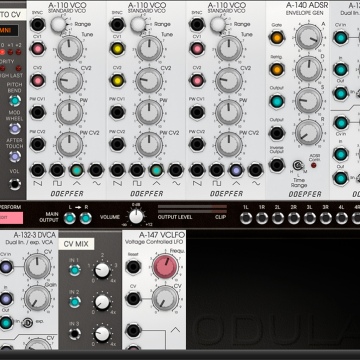Click the SYNC jack on the third A-110 VCO
This screenshot has height=360, width=360.
tap(197, 25)
